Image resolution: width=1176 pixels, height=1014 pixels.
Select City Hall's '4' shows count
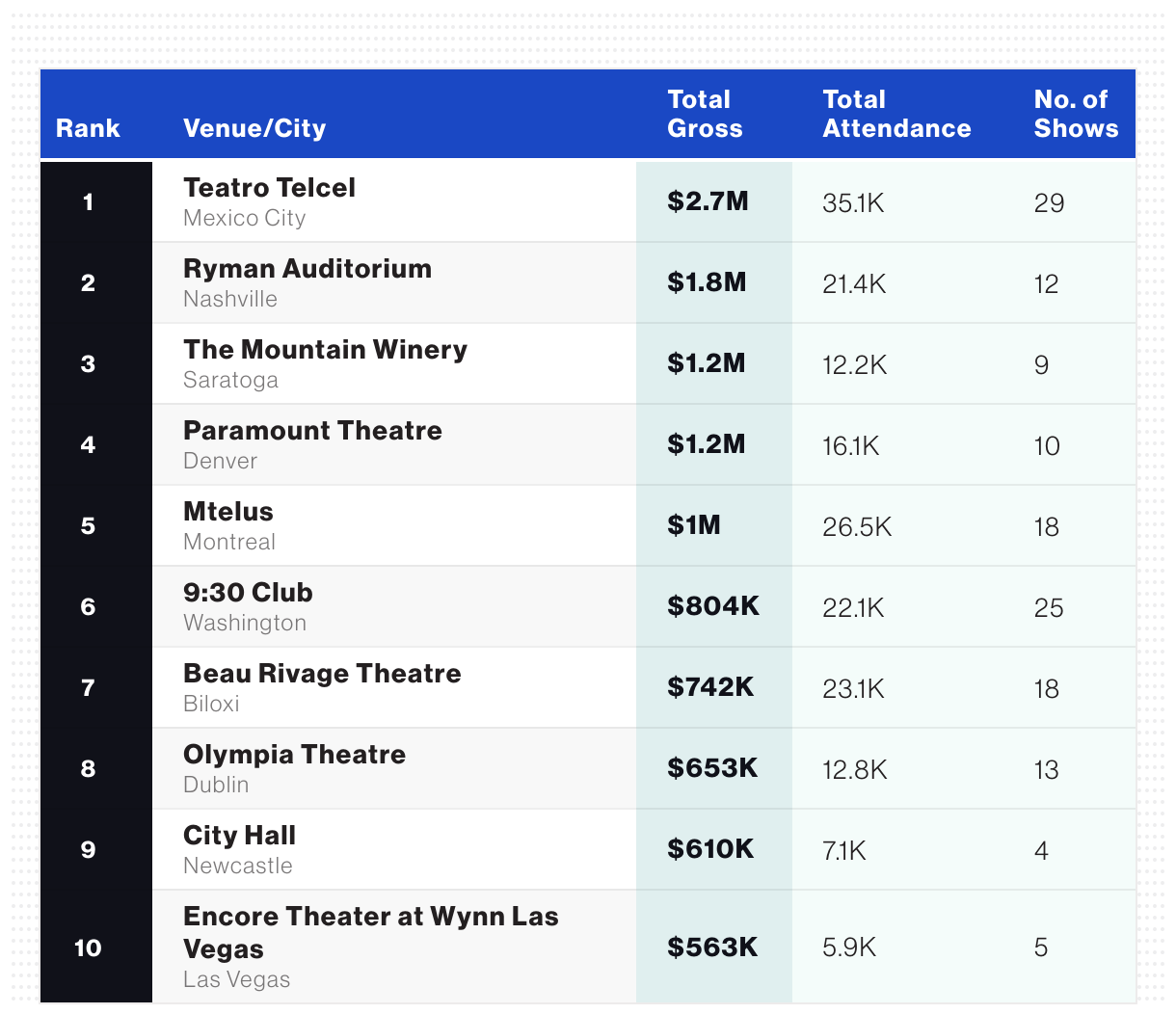tap(1041, 850)
